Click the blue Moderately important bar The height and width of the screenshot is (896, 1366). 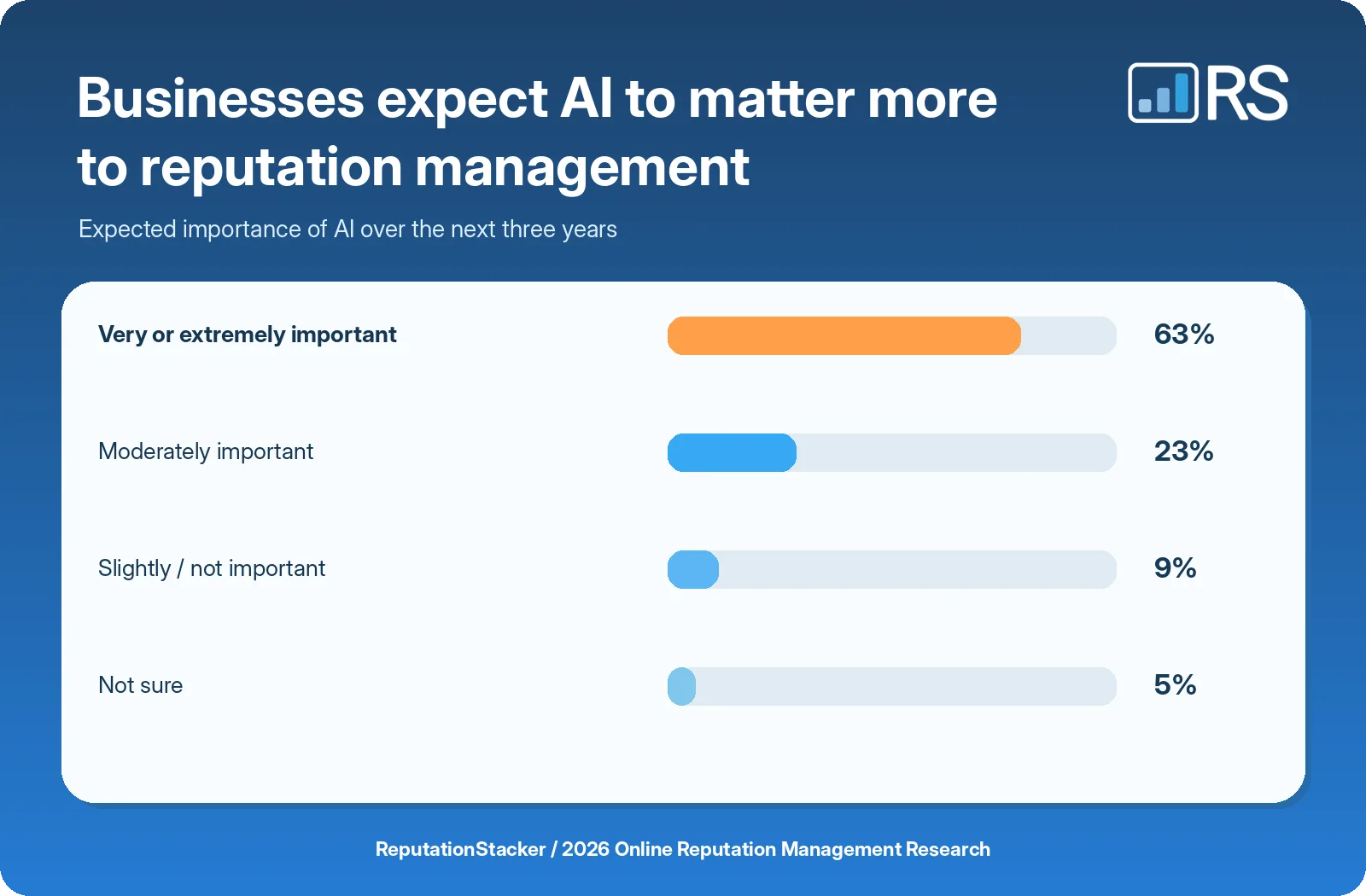click(x=732, y=452)
